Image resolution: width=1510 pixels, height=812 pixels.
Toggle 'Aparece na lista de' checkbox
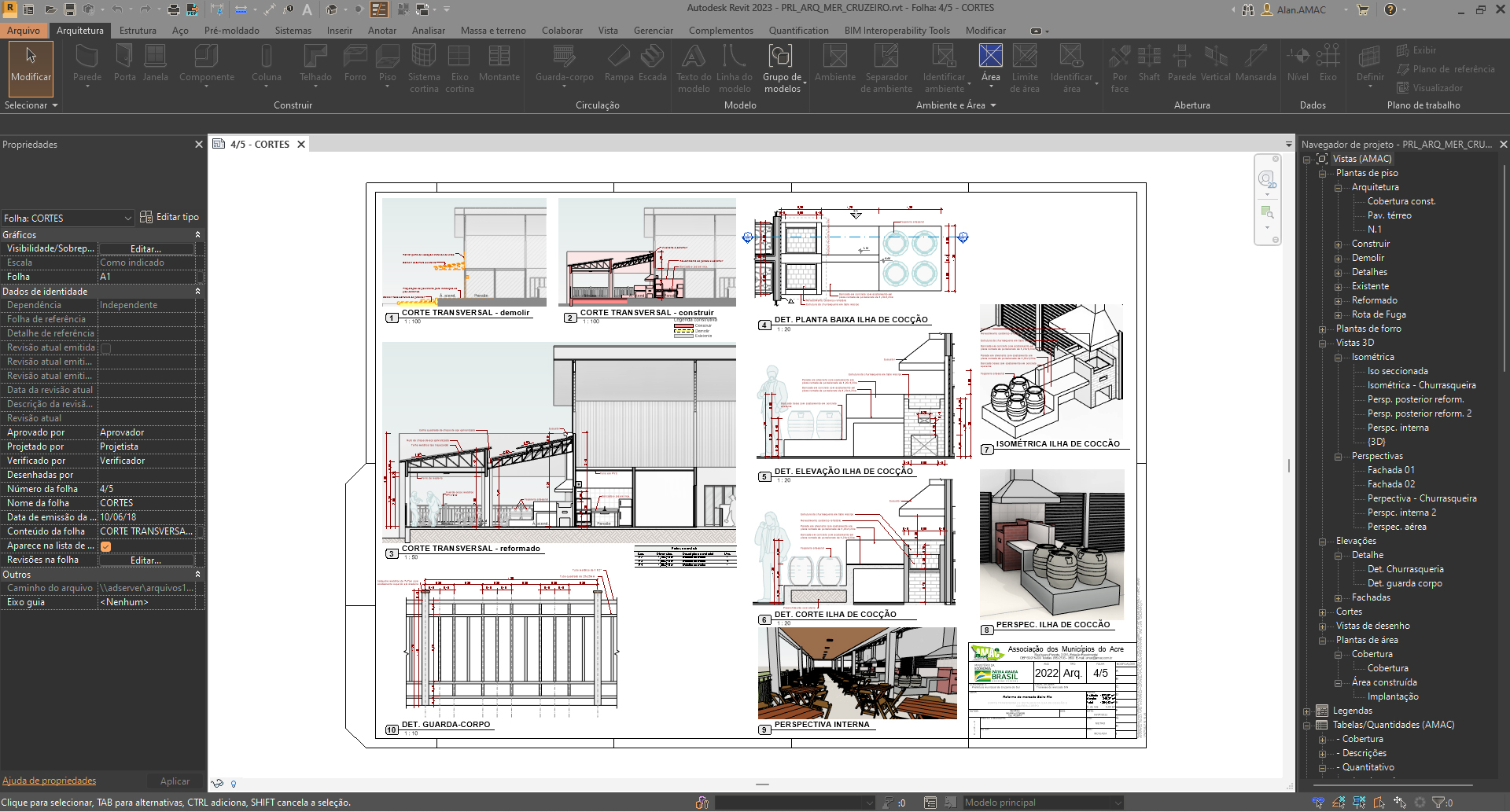coord(105,546)
